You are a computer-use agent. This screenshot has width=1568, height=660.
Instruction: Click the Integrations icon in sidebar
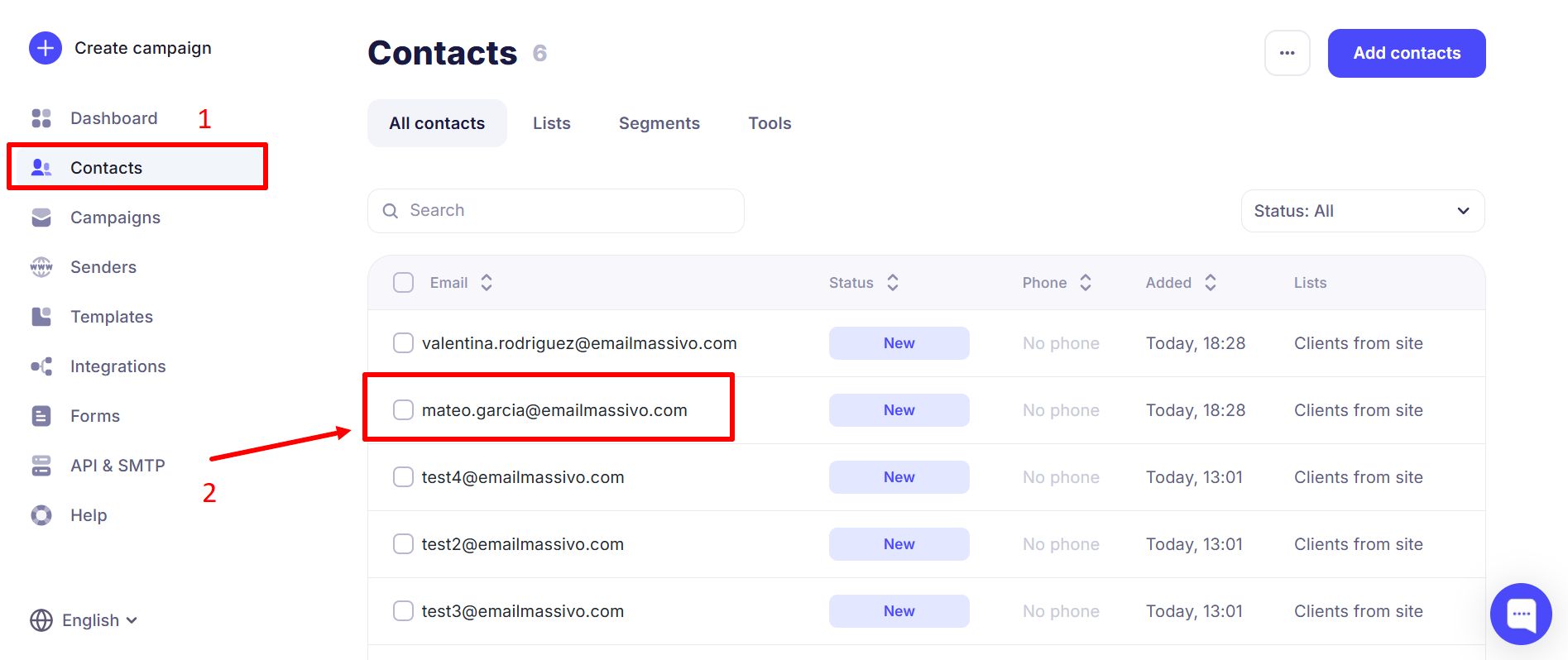[x=41, y=366]
